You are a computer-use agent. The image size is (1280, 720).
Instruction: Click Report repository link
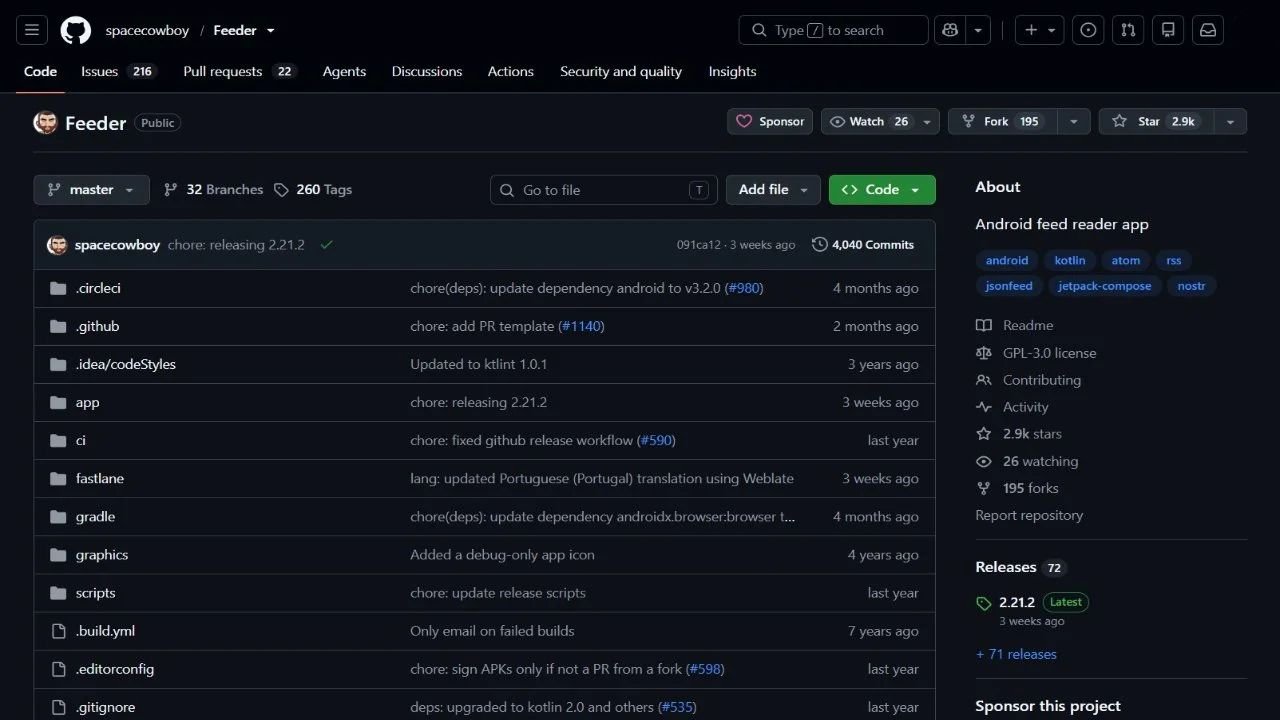click(1029, 515)
